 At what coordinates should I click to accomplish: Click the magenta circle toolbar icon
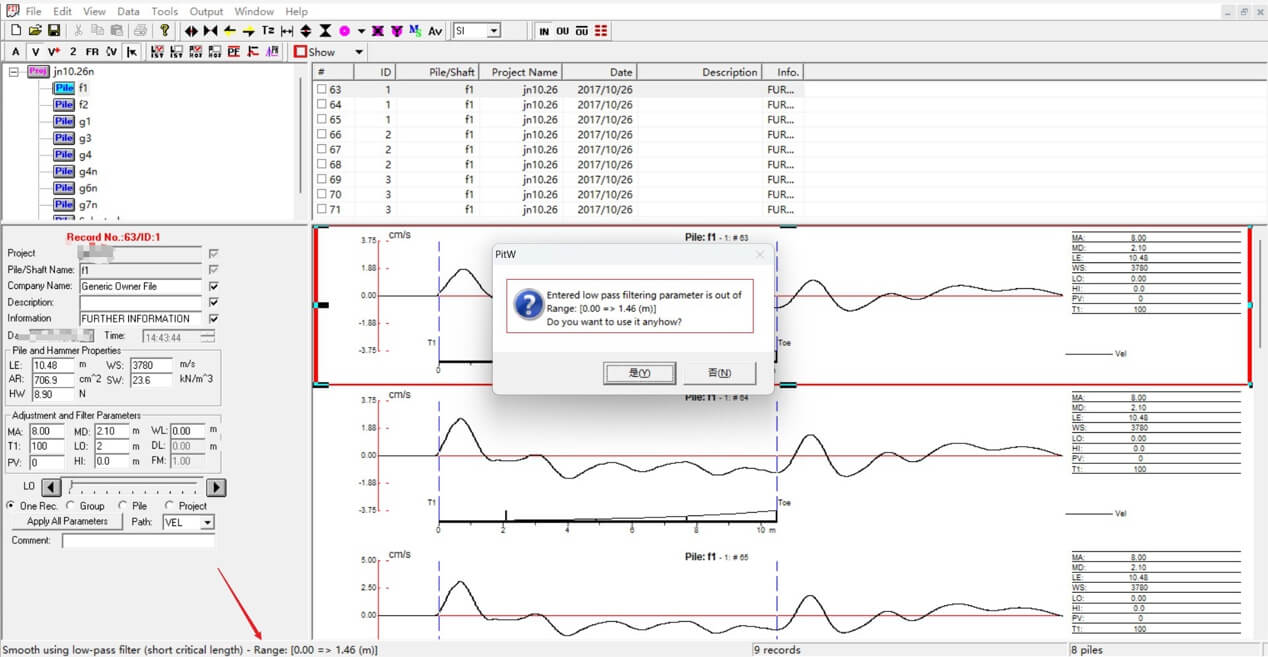click(344, 31)
